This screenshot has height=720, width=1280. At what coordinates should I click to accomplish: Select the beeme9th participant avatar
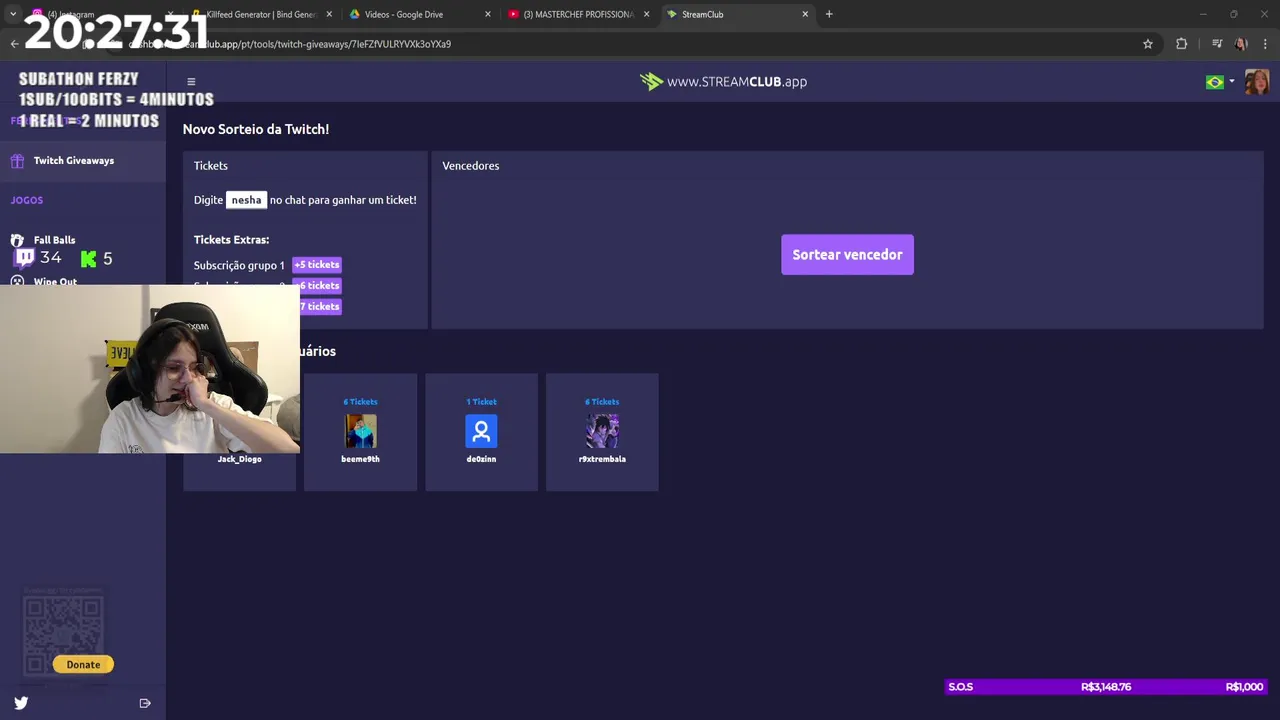click(x=360, y=431)
